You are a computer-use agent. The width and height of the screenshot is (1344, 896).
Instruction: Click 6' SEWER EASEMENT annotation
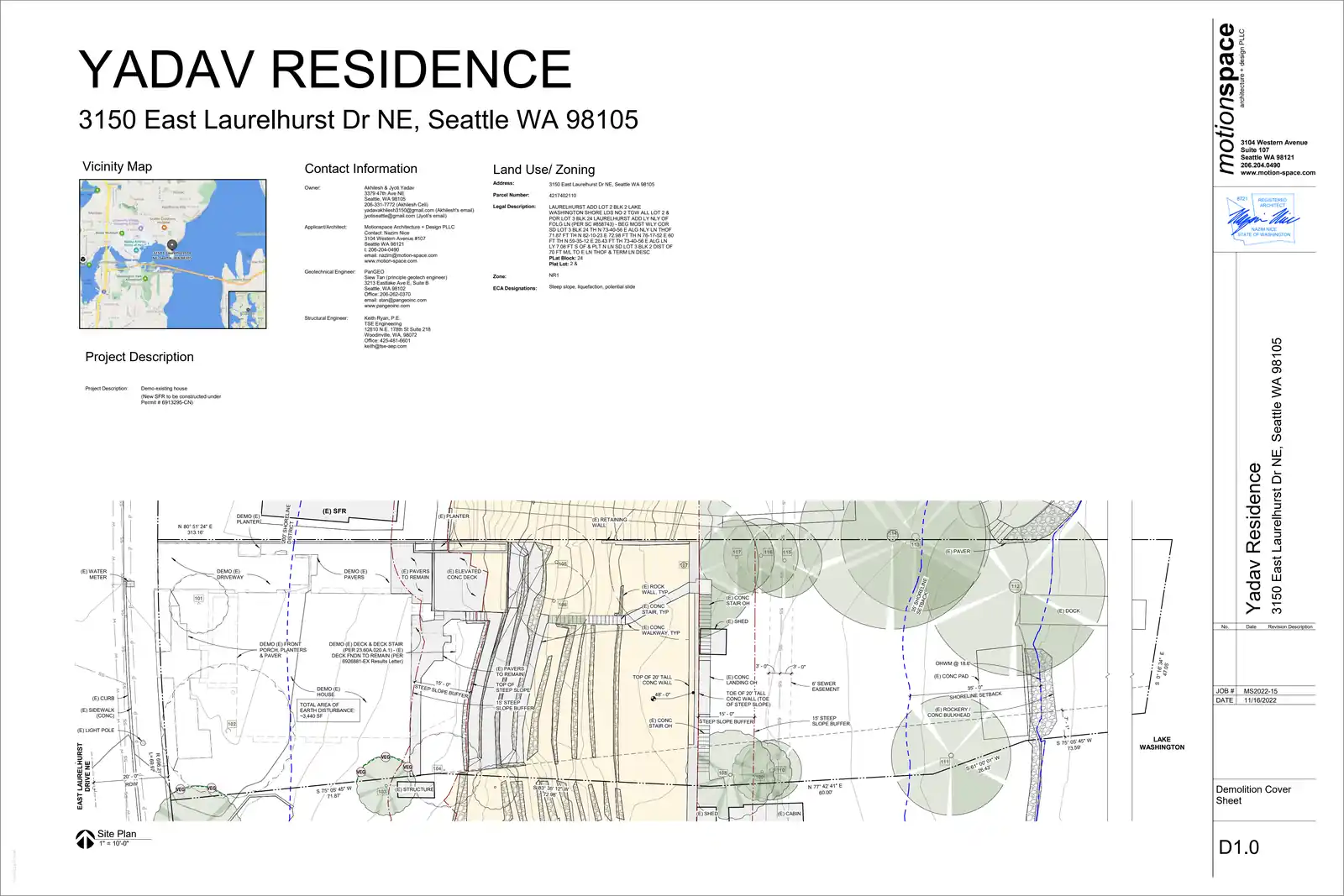pos(825,686)
